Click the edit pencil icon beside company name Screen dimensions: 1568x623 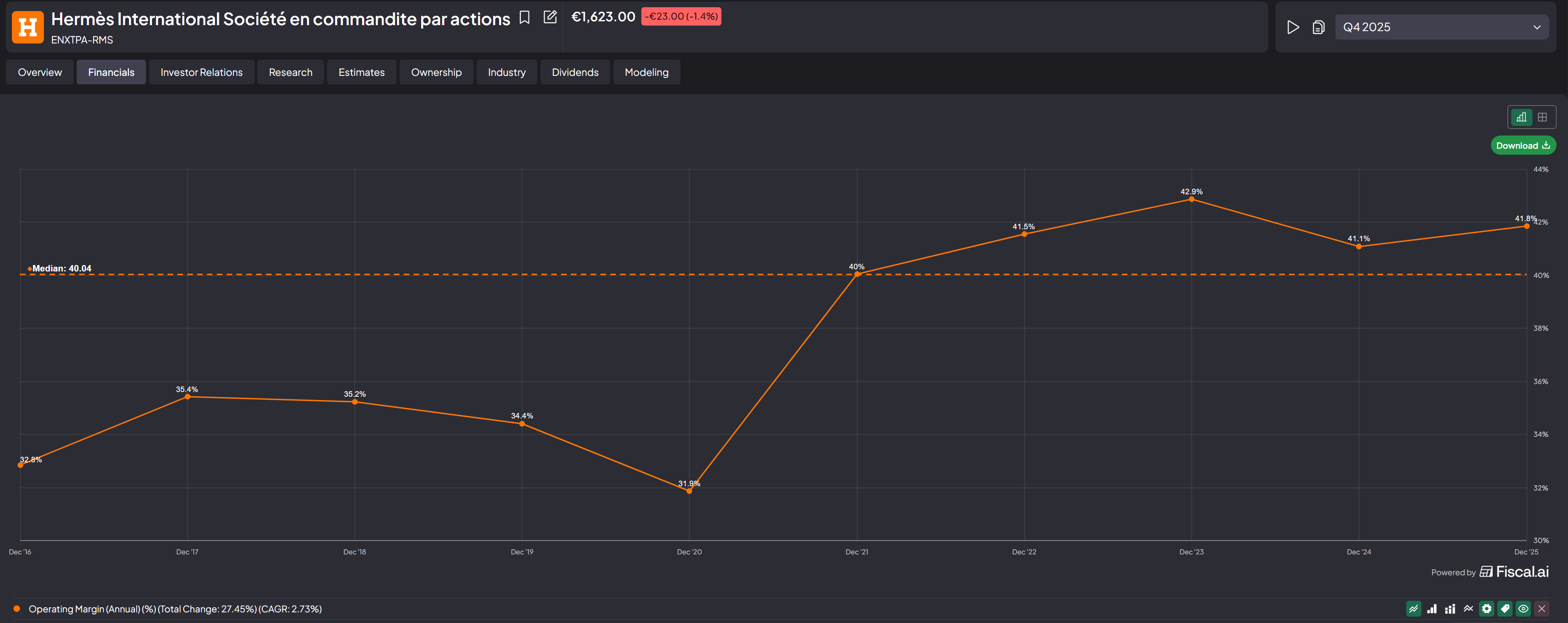(x=550, y=17)
